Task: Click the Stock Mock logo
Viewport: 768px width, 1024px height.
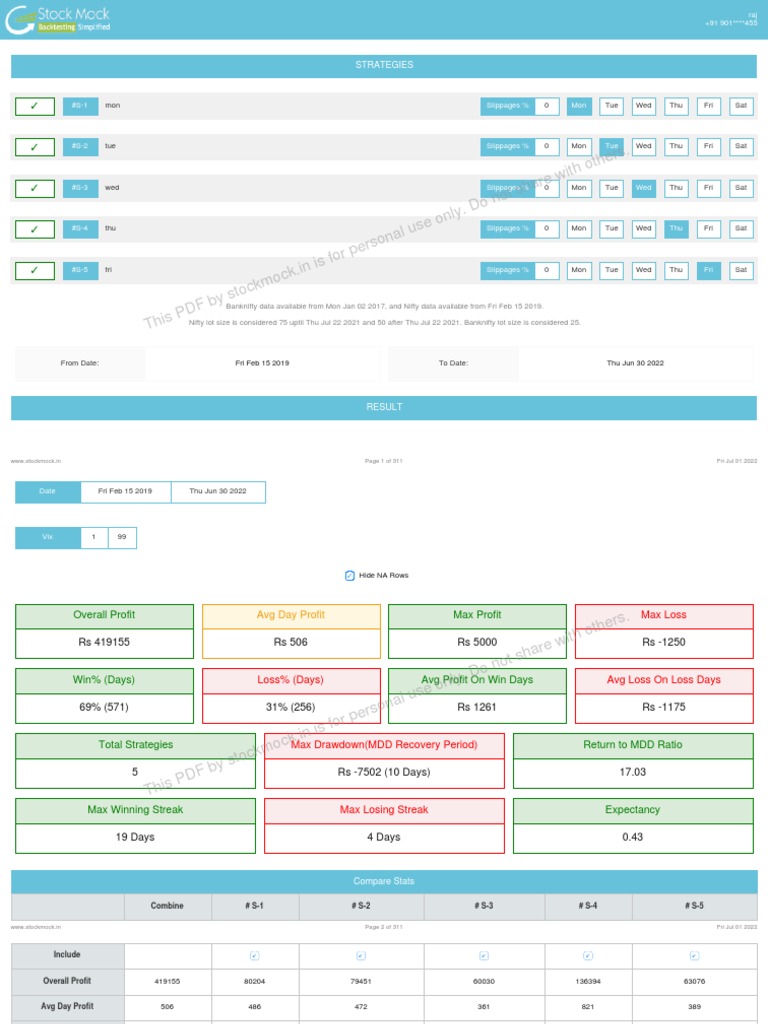Action: pos(58,20)
